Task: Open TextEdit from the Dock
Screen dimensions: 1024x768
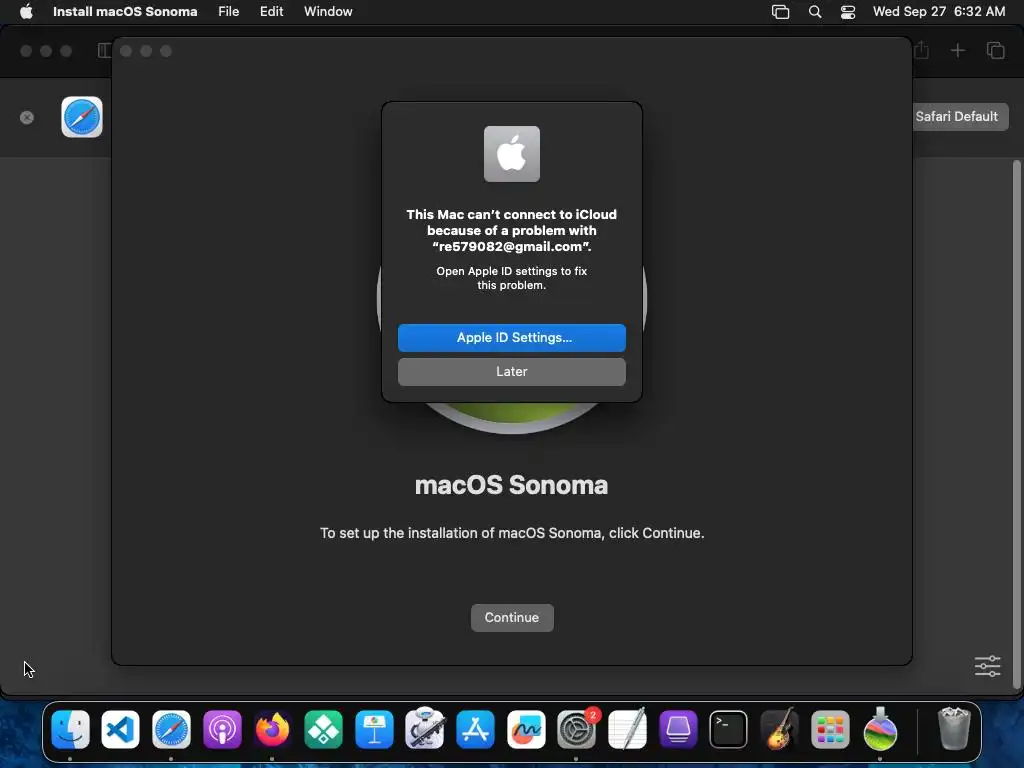Action: point(627,729)
